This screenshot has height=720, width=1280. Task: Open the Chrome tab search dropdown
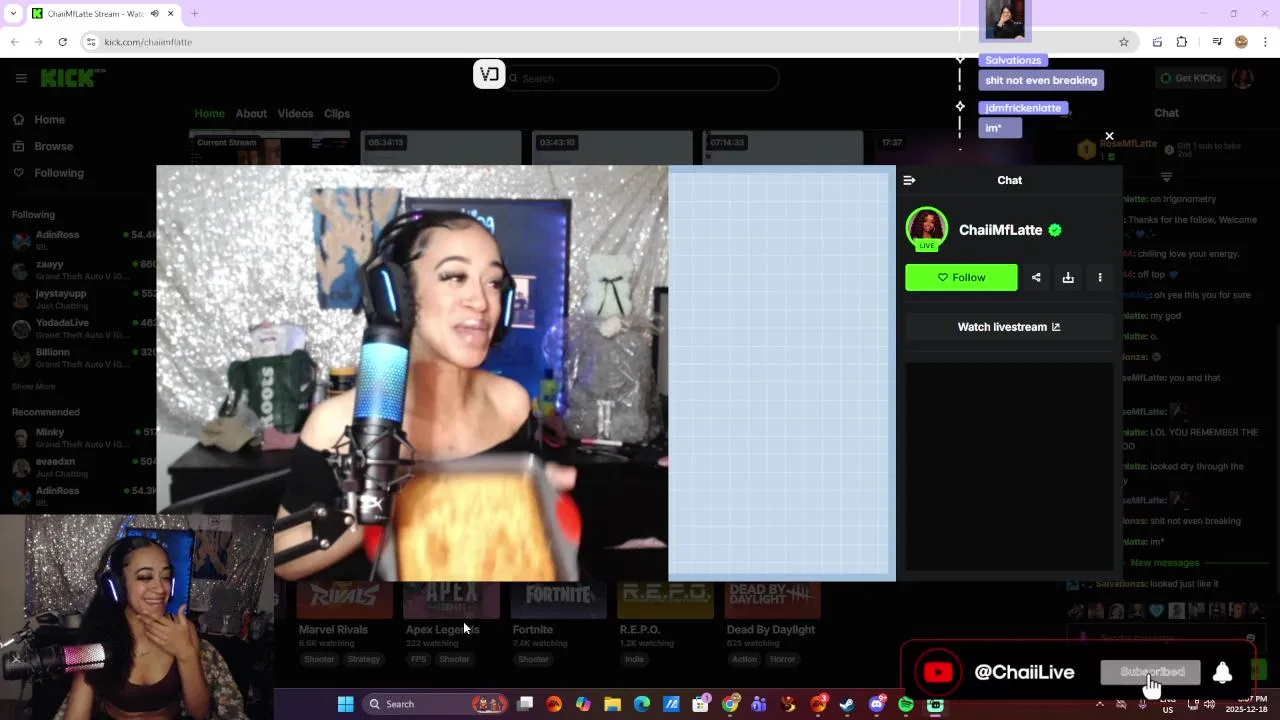[12, 14]
